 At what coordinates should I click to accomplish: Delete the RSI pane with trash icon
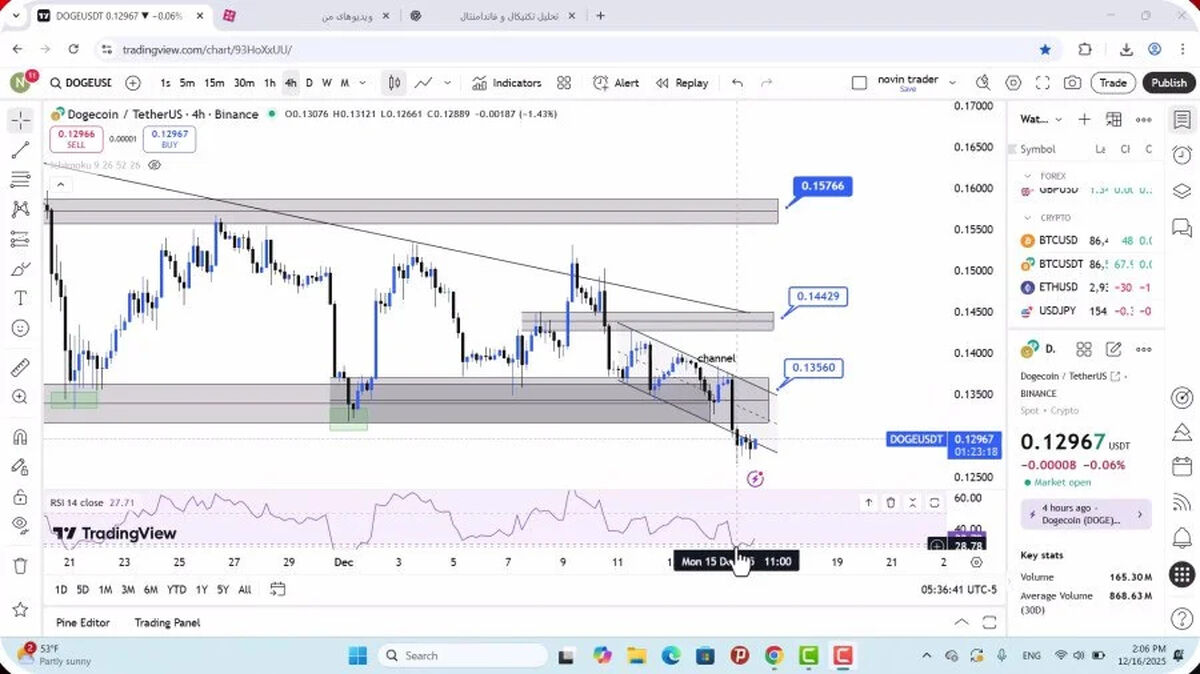[890, 503]
